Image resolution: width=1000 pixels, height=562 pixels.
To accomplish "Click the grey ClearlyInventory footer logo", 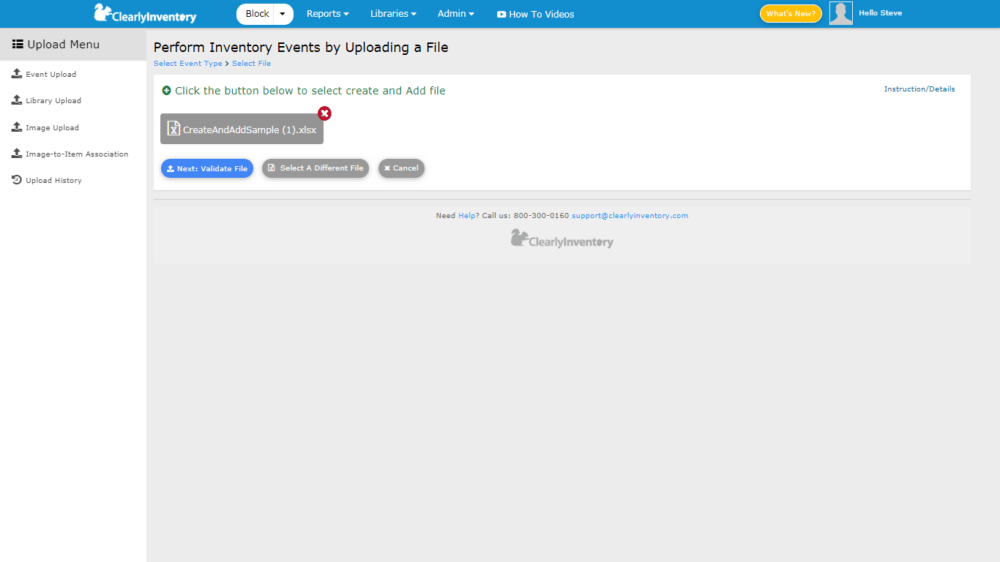I will point(562,239).
